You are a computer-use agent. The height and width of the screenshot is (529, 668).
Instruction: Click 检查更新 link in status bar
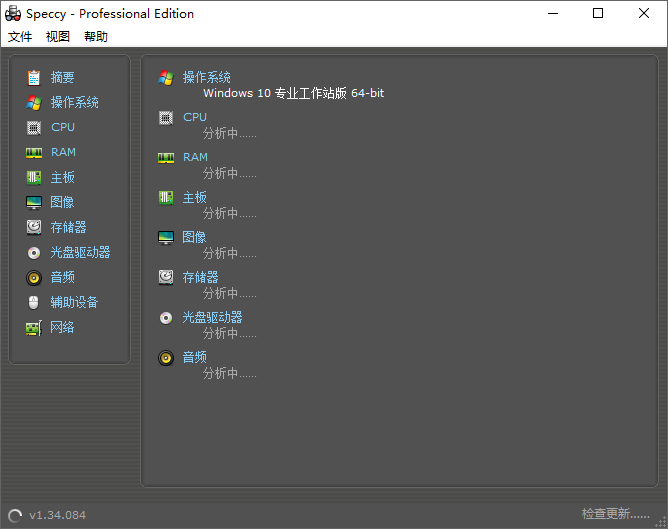coord(616,514)
